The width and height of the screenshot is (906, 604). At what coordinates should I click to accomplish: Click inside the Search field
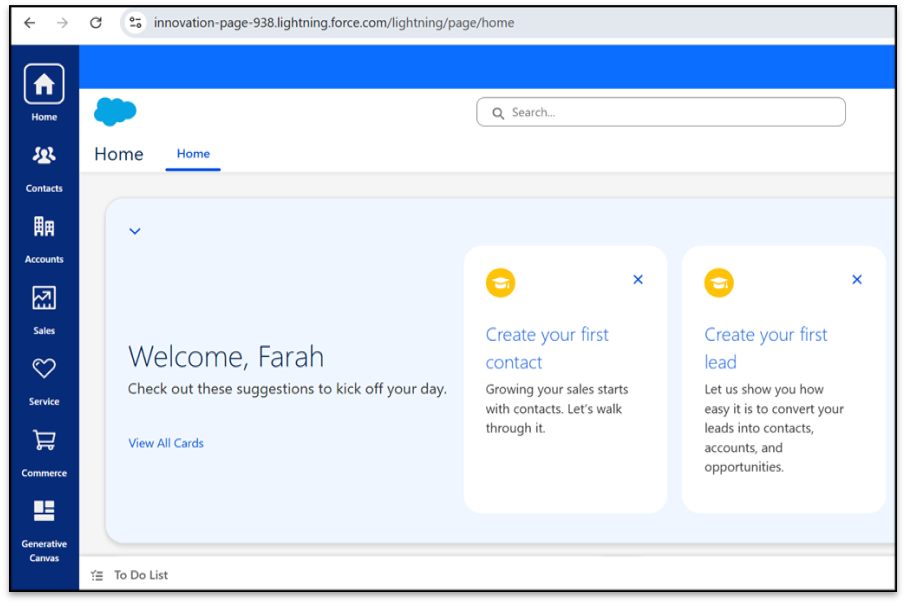click(660, 112)
